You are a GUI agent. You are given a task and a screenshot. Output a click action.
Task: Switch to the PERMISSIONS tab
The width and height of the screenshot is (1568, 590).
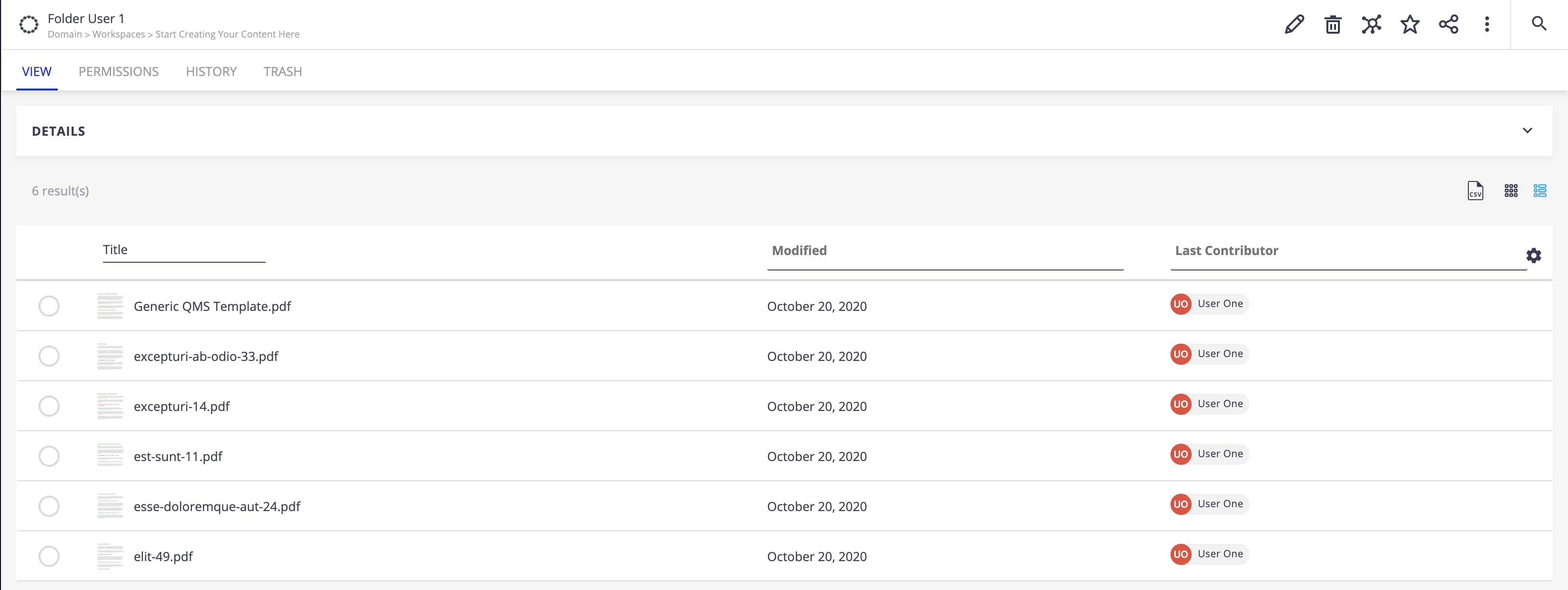point(118,71)
